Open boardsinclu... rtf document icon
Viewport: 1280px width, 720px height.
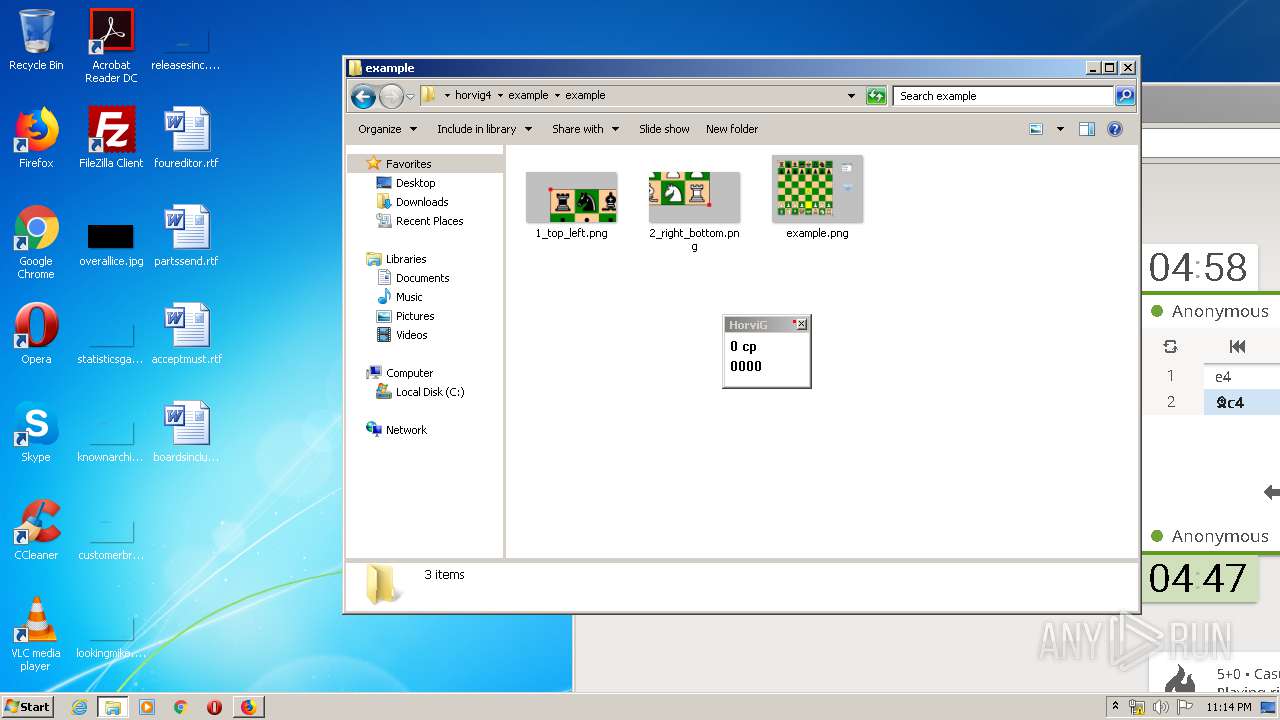point(186,431)
